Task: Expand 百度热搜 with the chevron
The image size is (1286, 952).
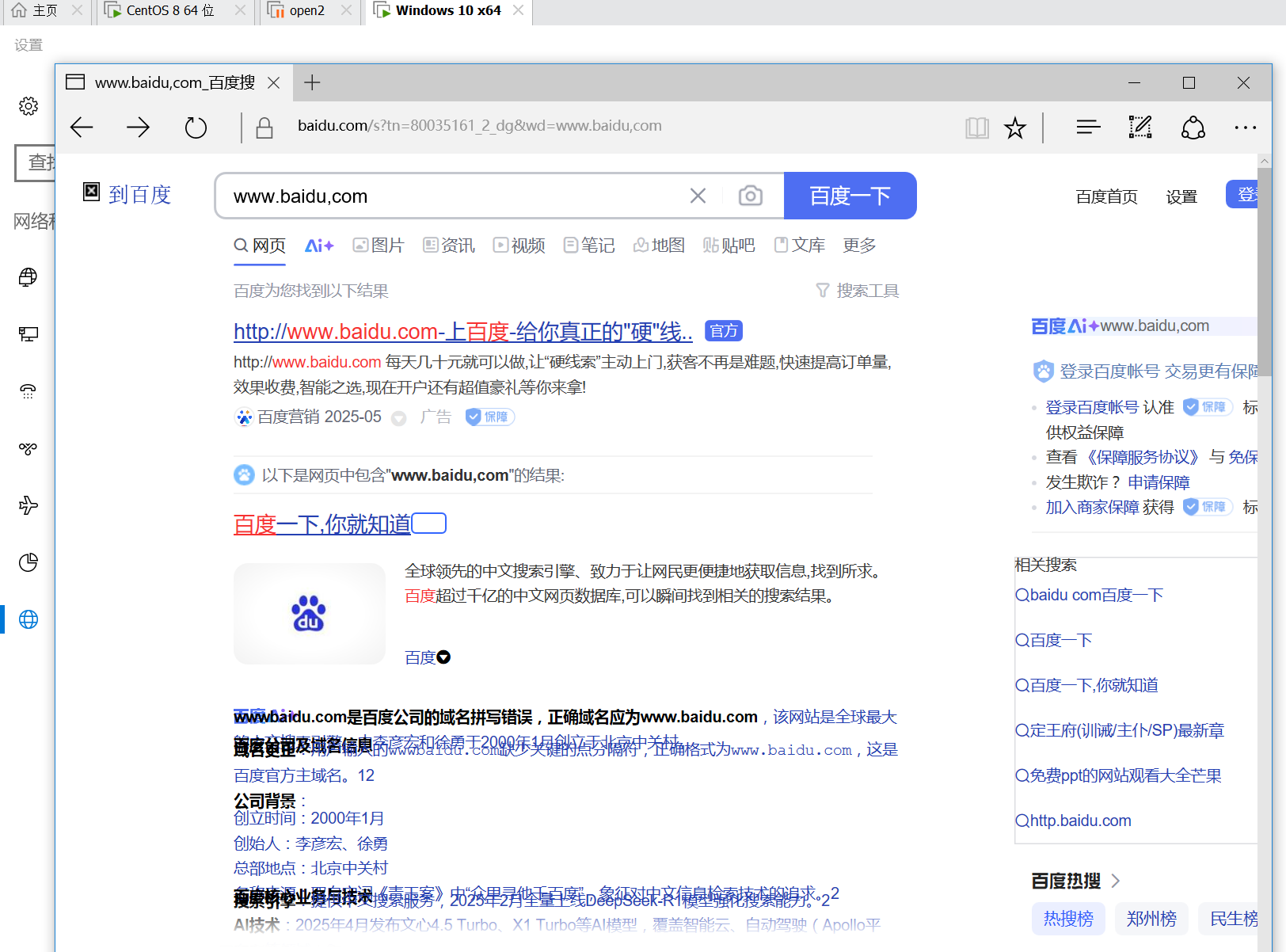Action: click(x=1116, y=881)
